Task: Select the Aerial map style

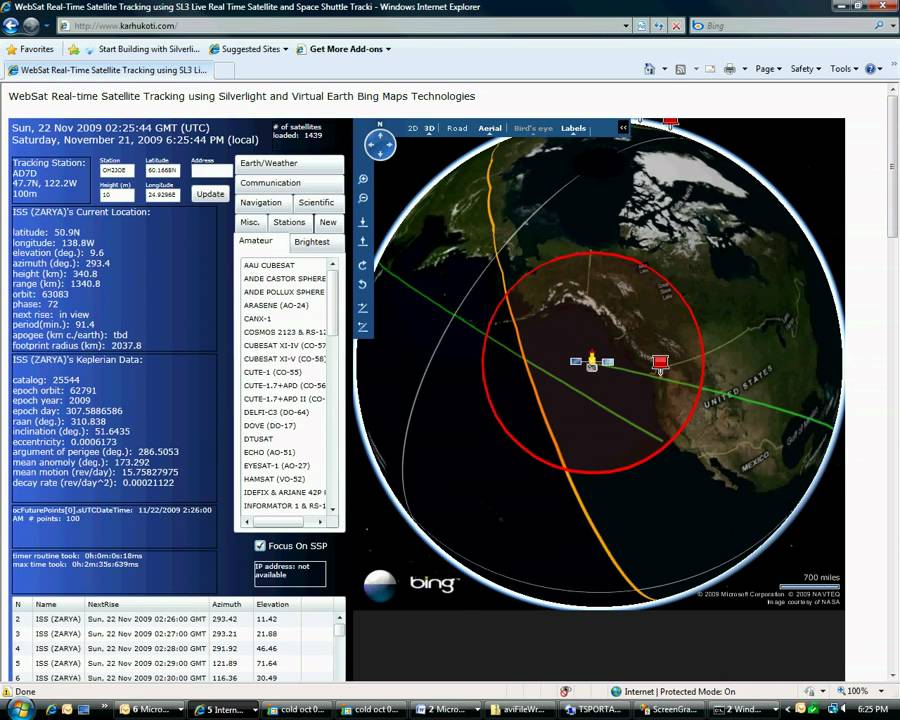Action: [490, 129]
